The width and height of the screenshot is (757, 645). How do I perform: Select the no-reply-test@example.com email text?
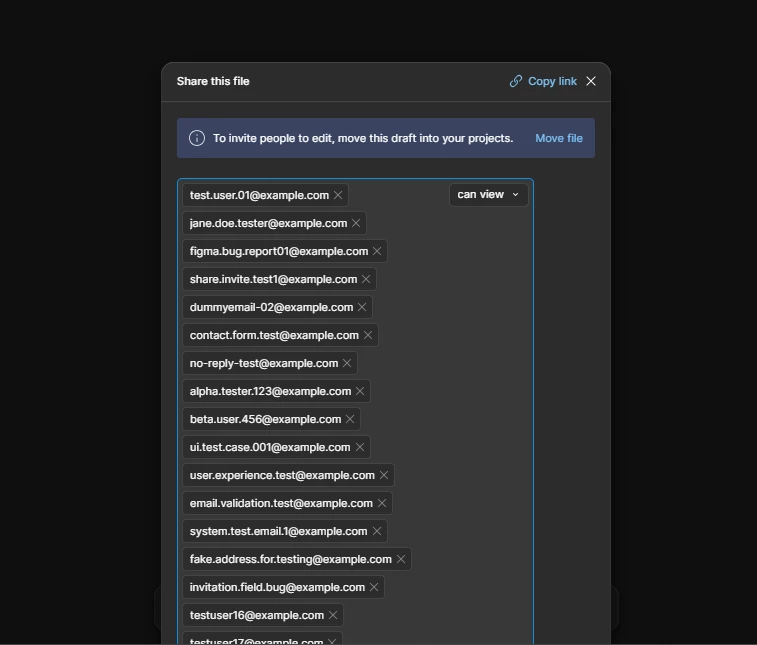point(264,363)
